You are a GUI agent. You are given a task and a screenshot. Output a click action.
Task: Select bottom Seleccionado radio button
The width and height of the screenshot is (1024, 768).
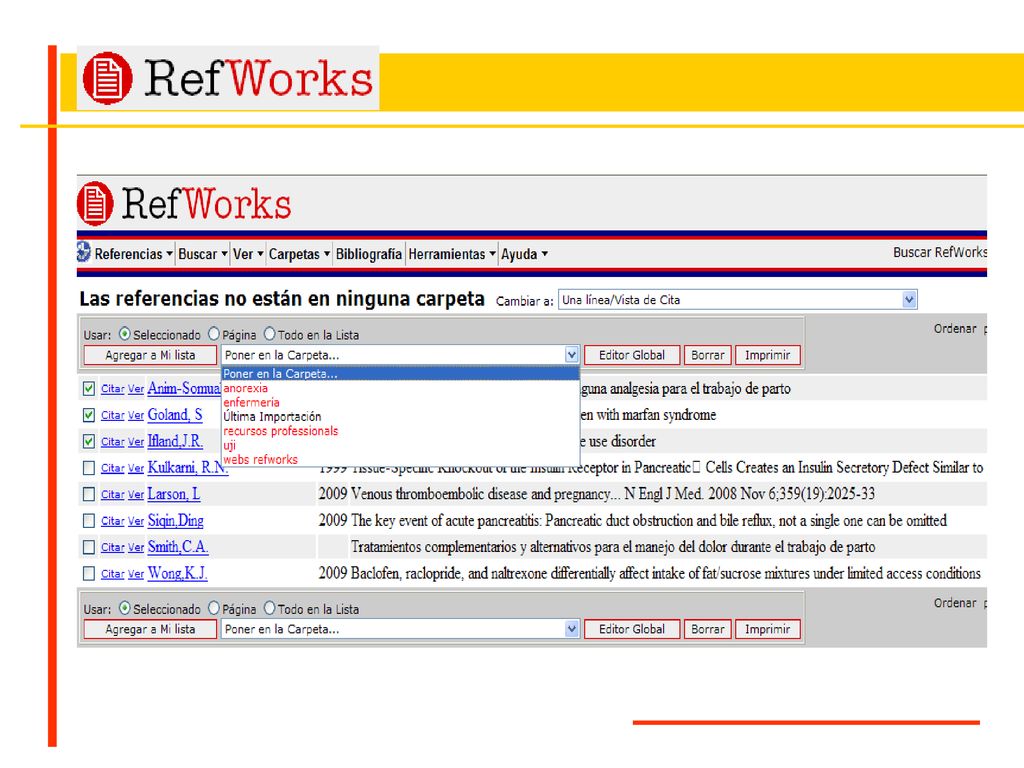(x=125, y=608)
